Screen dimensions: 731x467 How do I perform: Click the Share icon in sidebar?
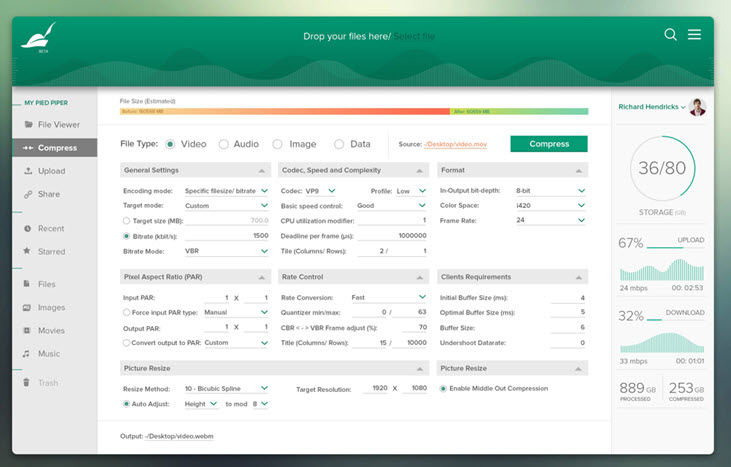[x=28, y=194]
